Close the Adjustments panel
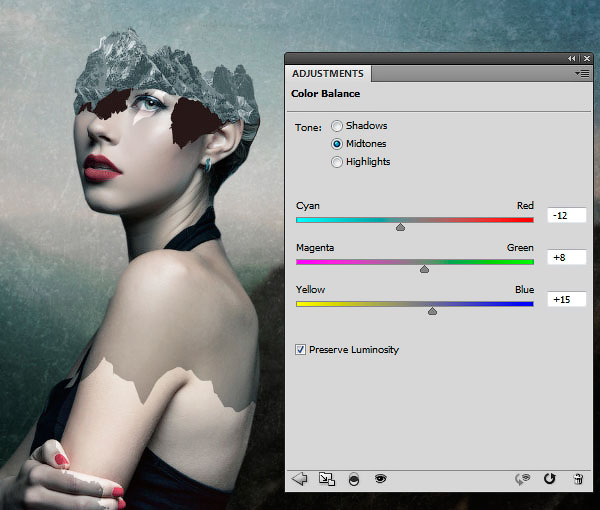Image resolution: width=600 pixels, height=510 pixels. click(587, 59)
